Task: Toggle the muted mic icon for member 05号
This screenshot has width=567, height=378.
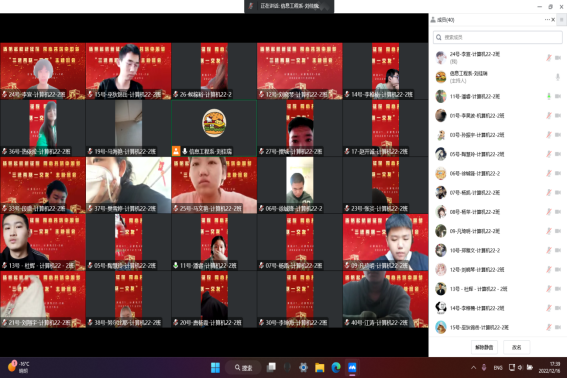Action: click(x=549, y=154)
